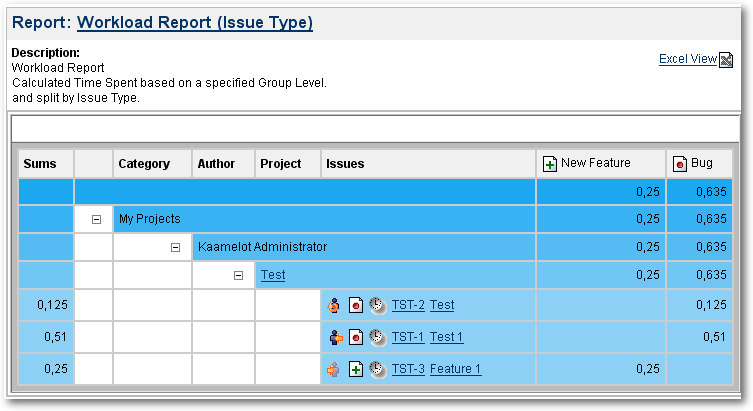Open the Feature 1 issue summary link

click(455, 369)
